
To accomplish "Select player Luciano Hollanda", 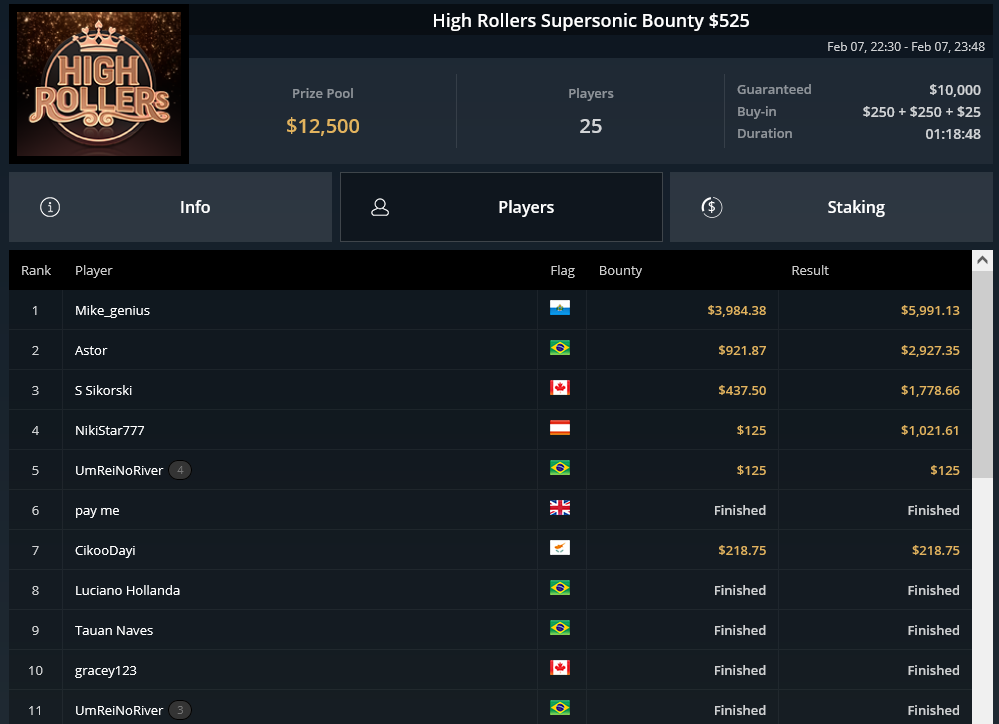I will tap(127, 590).
